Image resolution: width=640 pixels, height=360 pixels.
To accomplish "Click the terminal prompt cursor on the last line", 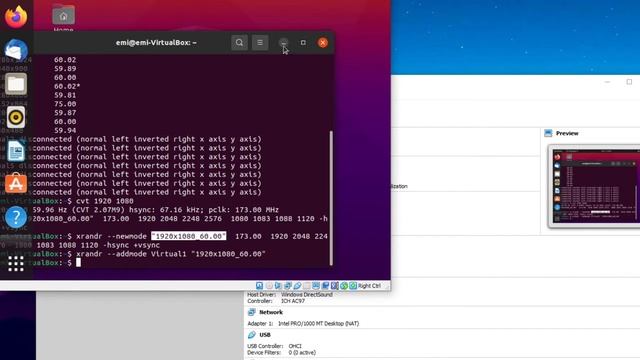I will pos(78,263).
